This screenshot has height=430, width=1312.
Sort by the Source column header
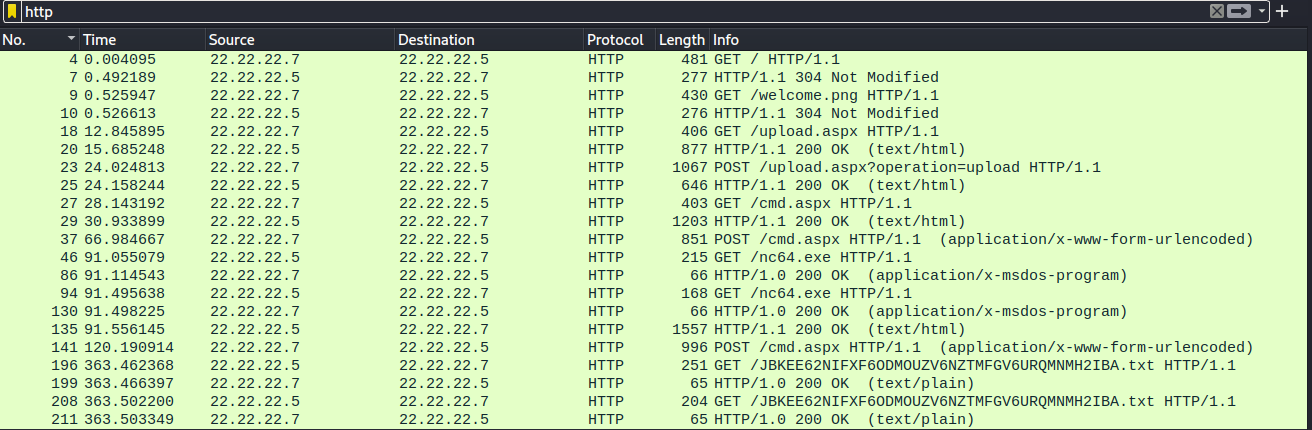(x=298, y=40)
